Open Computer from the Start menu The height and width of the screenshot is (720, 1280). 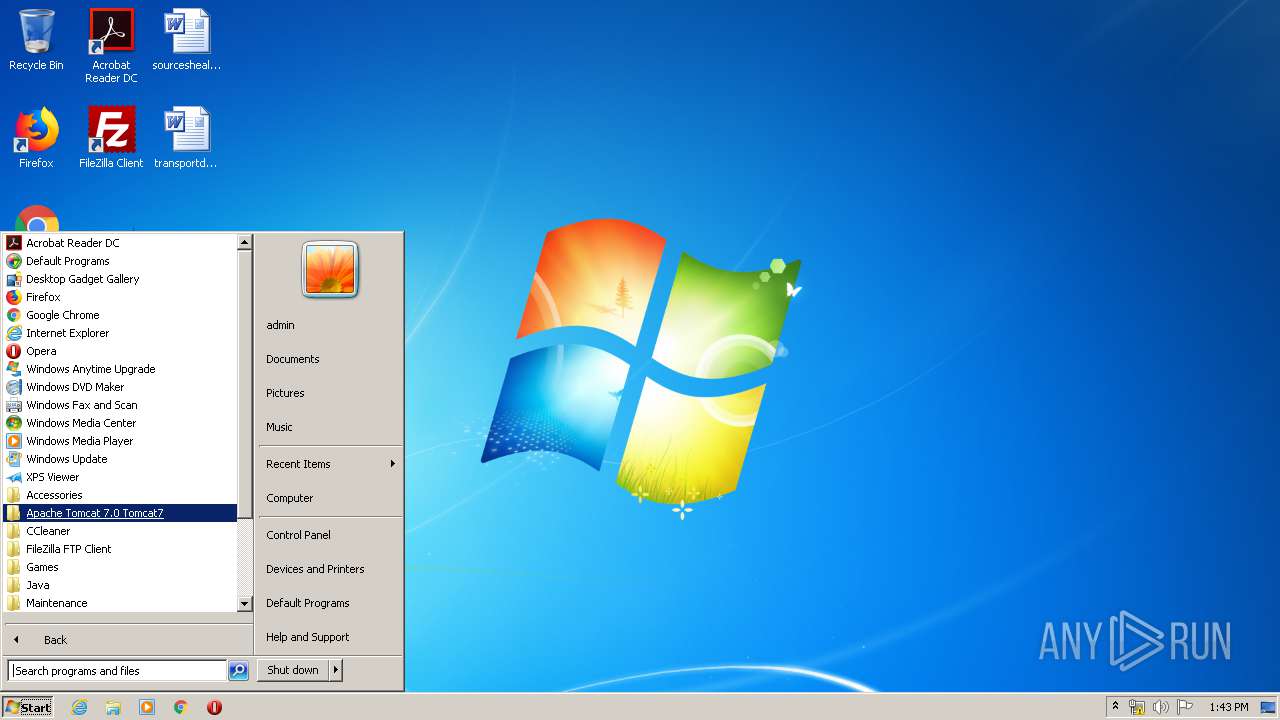[x=330, y=498]
